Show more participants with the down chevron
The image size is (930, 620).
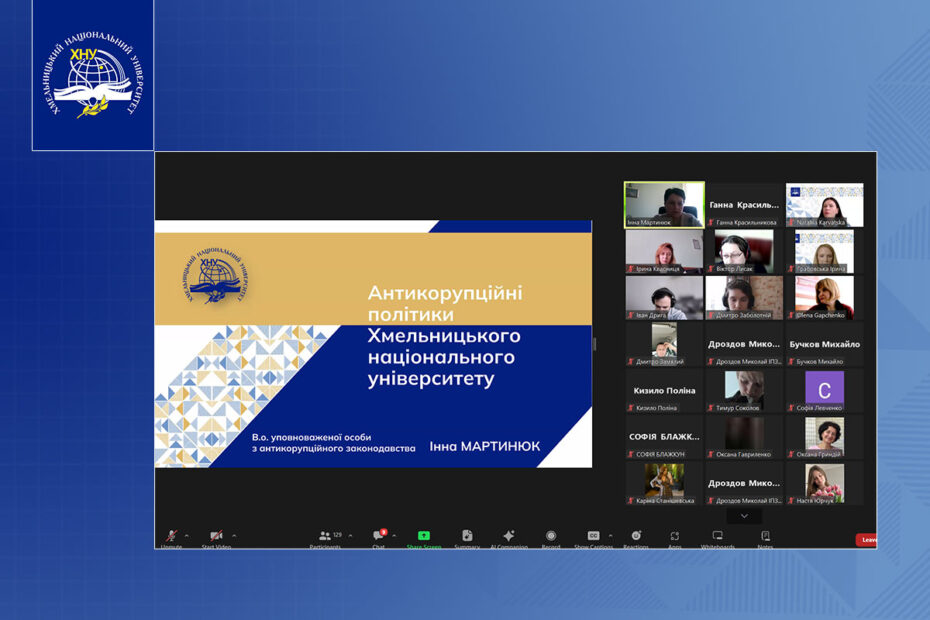click(744, 516)
